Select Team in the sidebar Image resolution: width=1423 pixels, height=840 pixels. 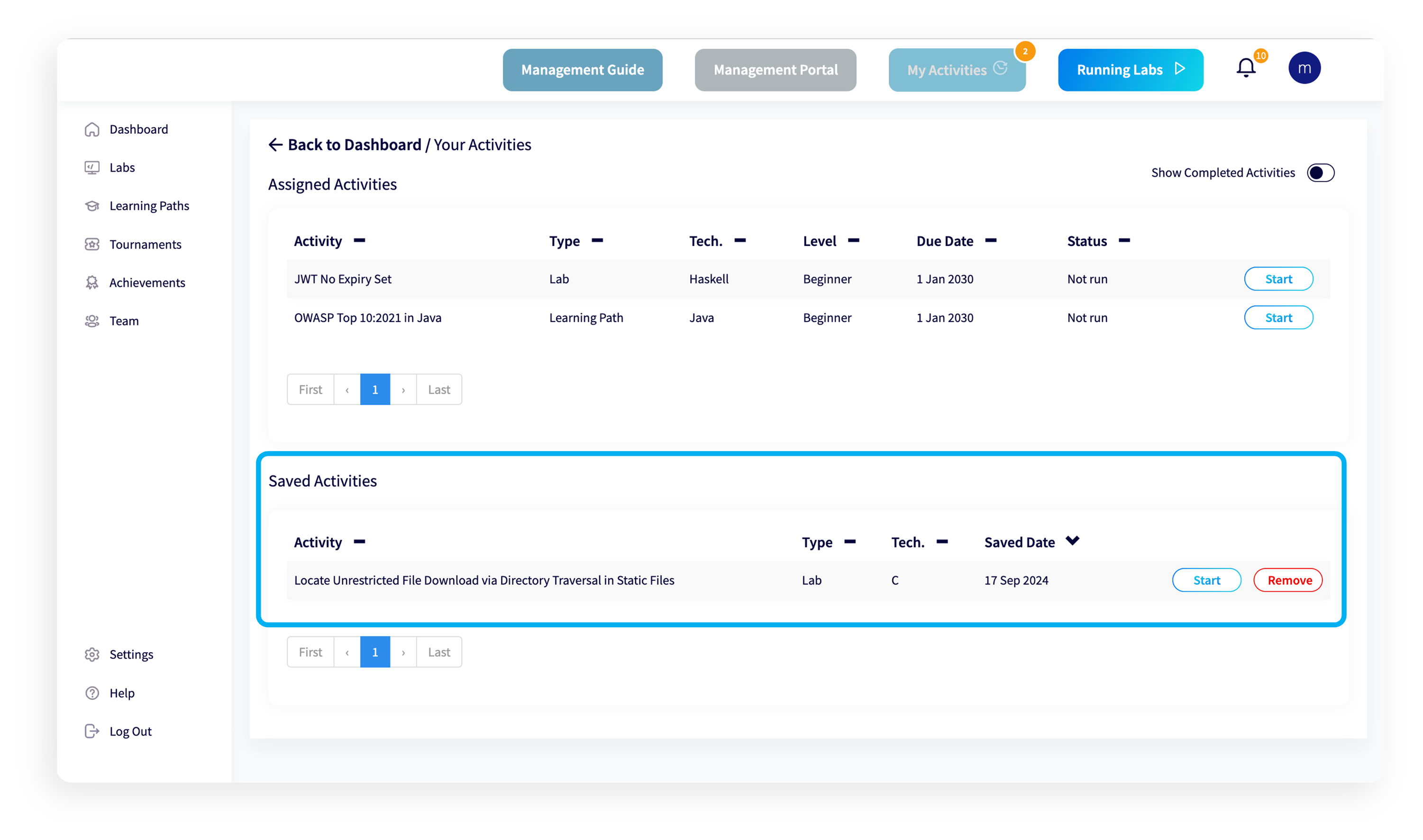[x=124, y=321]
